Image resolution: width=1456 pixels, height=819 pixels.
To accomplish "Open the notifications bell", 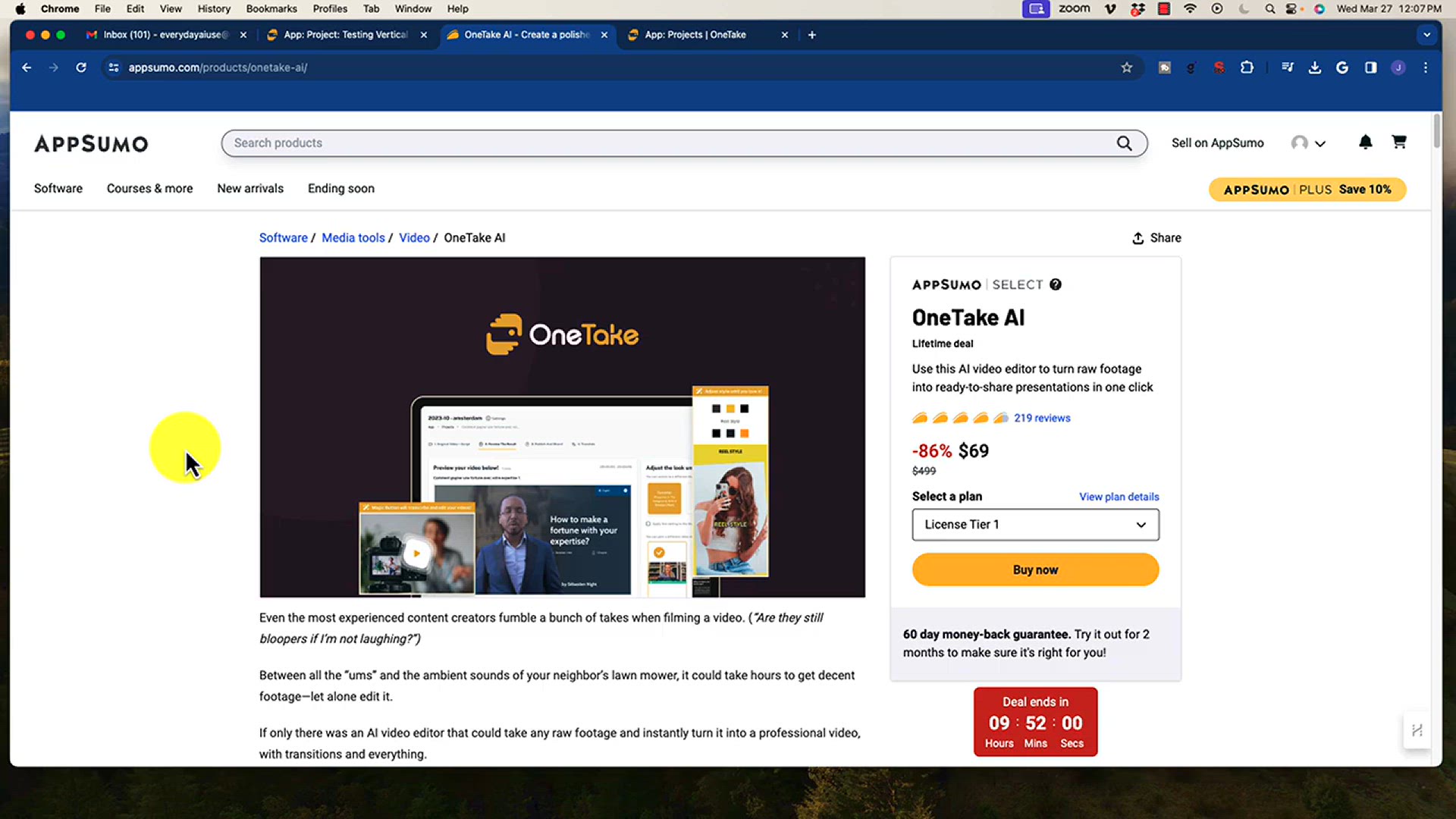I will click(1365, 142).
